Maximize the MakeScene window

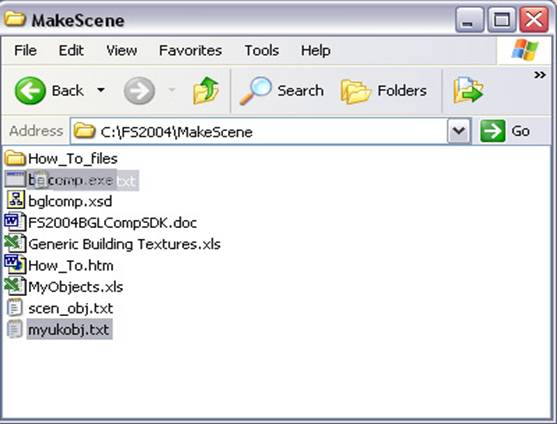click(x=502, y=20)
